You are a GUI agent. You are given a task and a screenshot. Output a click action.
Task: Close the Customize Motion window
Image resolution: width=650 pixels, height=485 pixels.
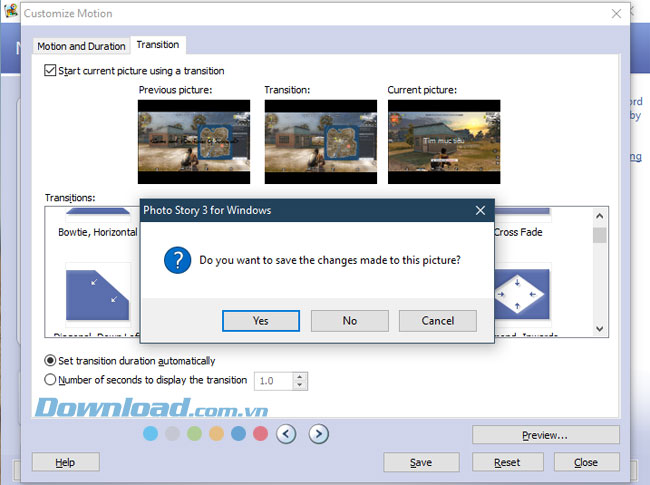(616, 14)
